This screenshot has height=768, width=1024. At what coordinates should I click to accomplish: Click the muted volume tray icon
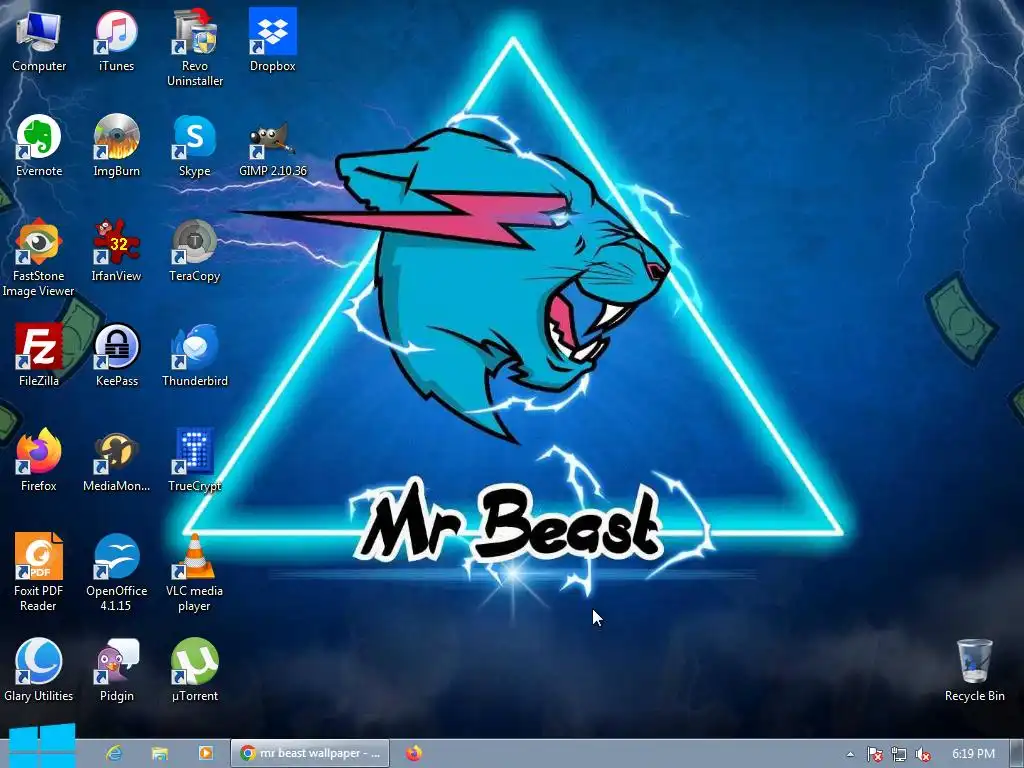(x=923, y=754)
